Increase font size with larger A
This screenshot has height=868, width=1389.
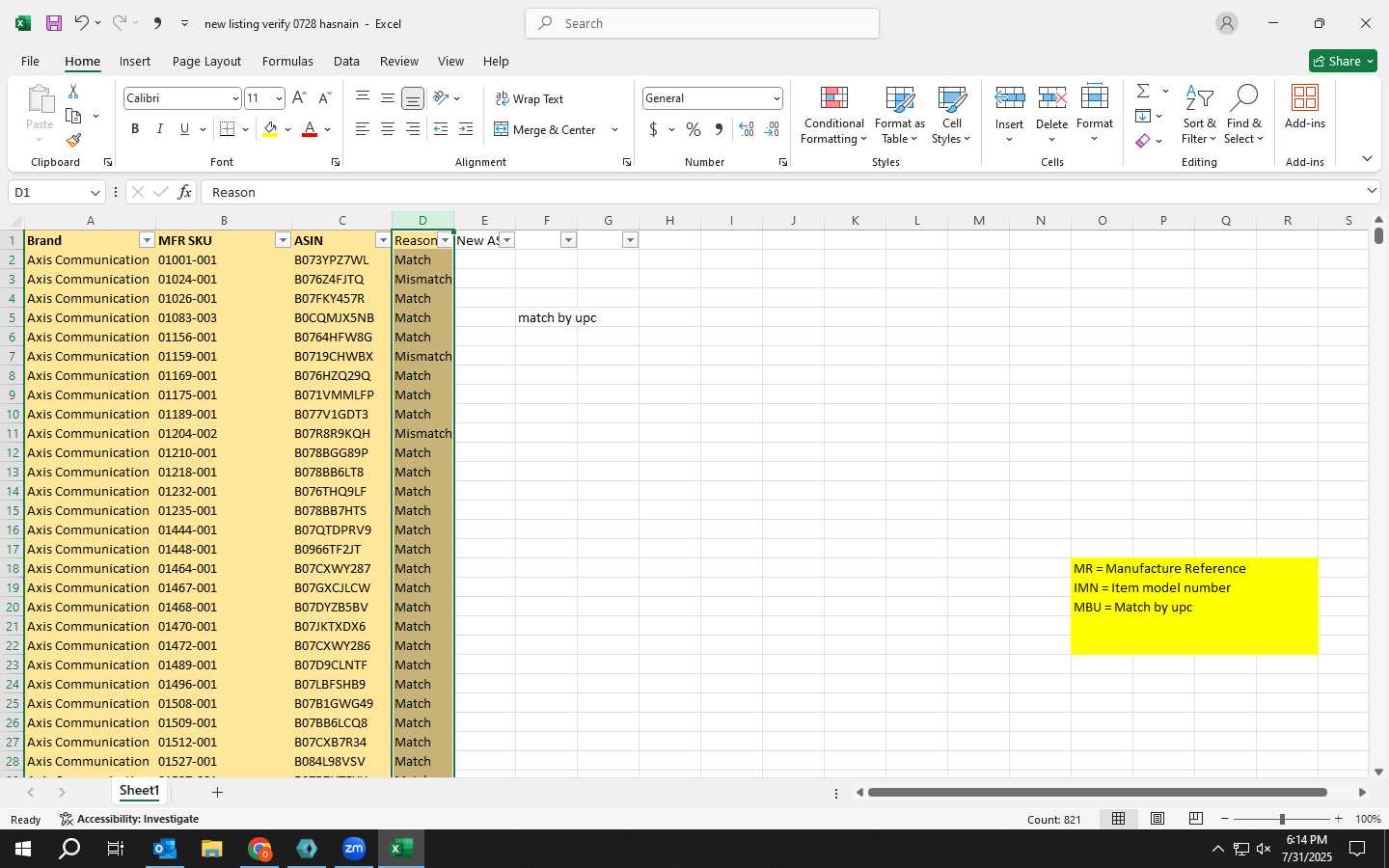point(299,98)
